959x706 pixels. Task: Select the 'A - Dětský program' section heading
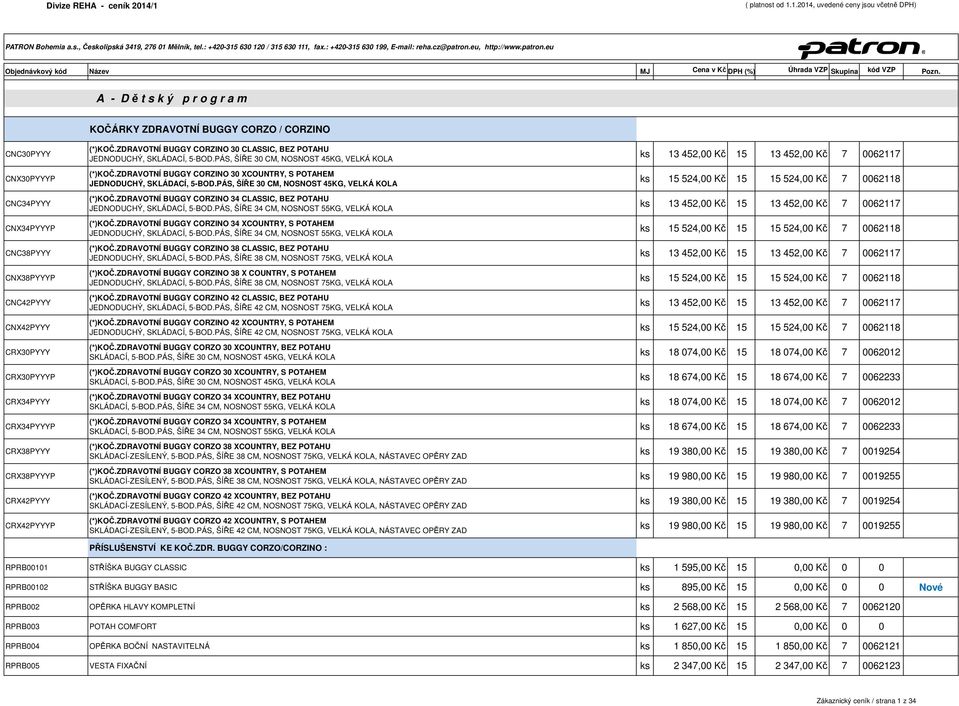(172, 98)
